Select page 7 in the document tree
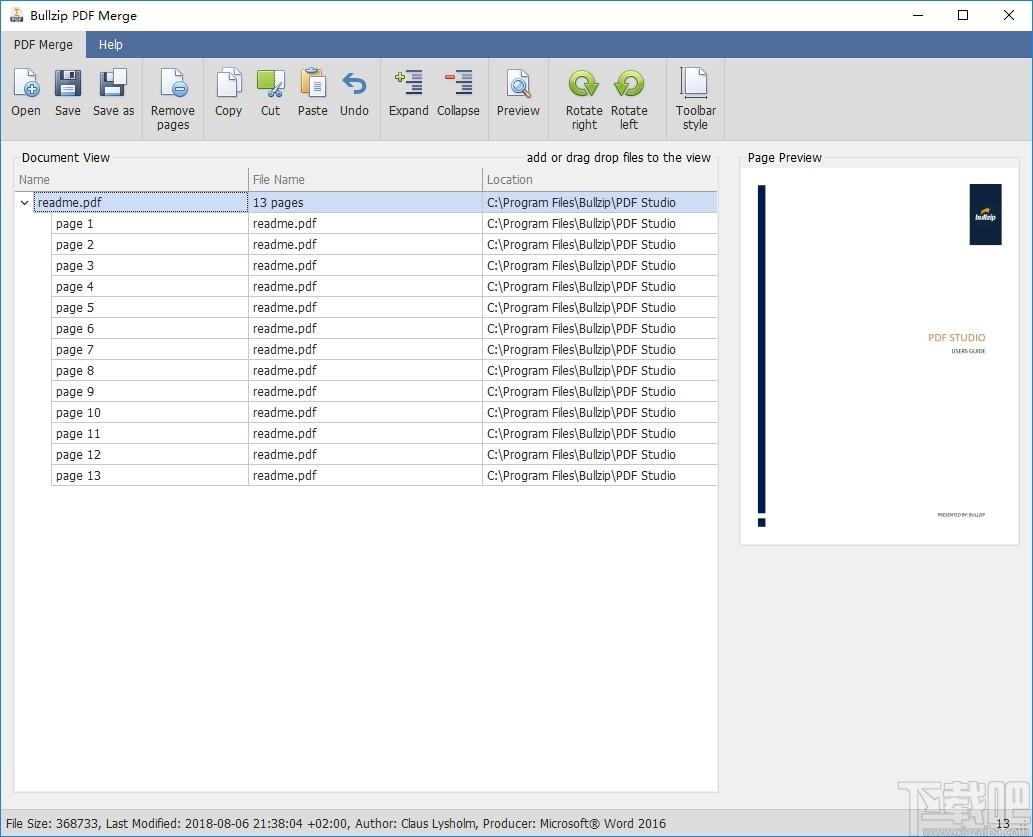Screen dimensions: 1033x837 [74, 350]
